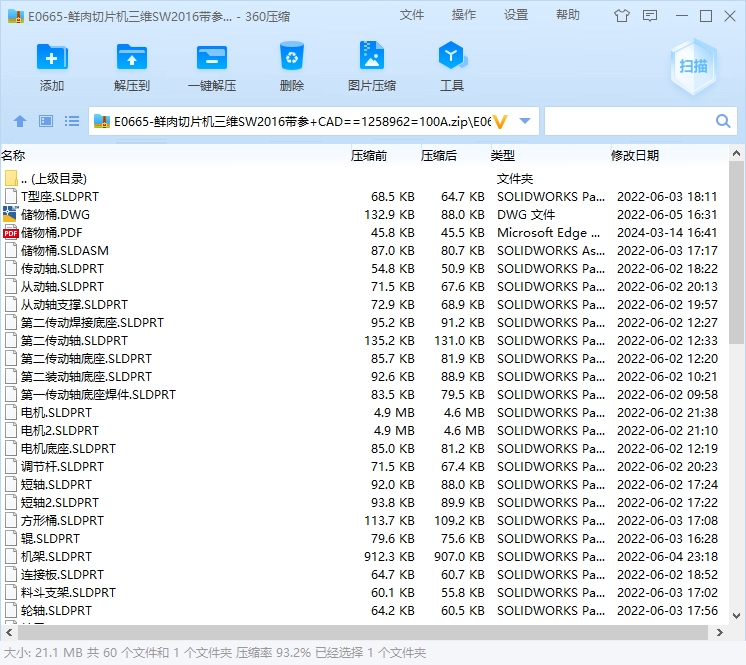
Task: Select file 第二传动焊接底座.SLDPRT
Action: tap(364, 323)
